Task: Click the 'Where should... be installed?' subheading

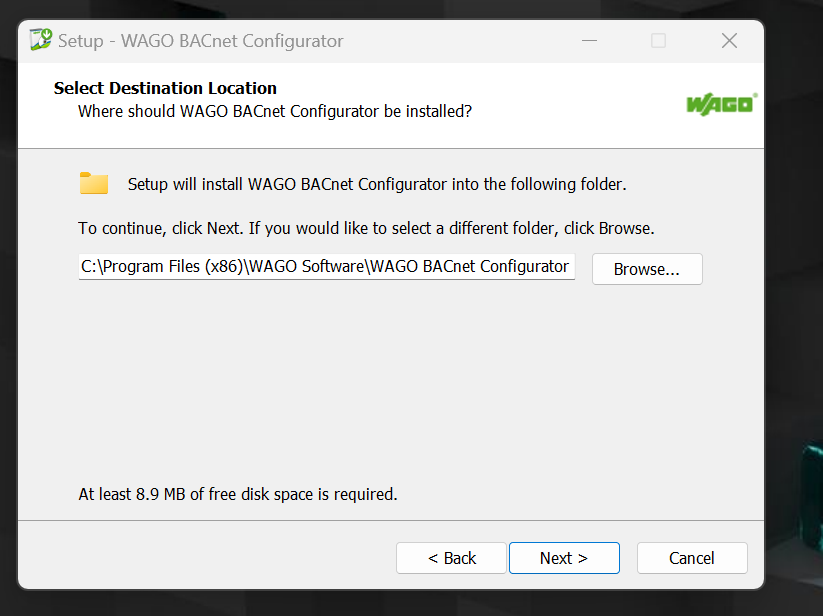Action: coord(275,111)
